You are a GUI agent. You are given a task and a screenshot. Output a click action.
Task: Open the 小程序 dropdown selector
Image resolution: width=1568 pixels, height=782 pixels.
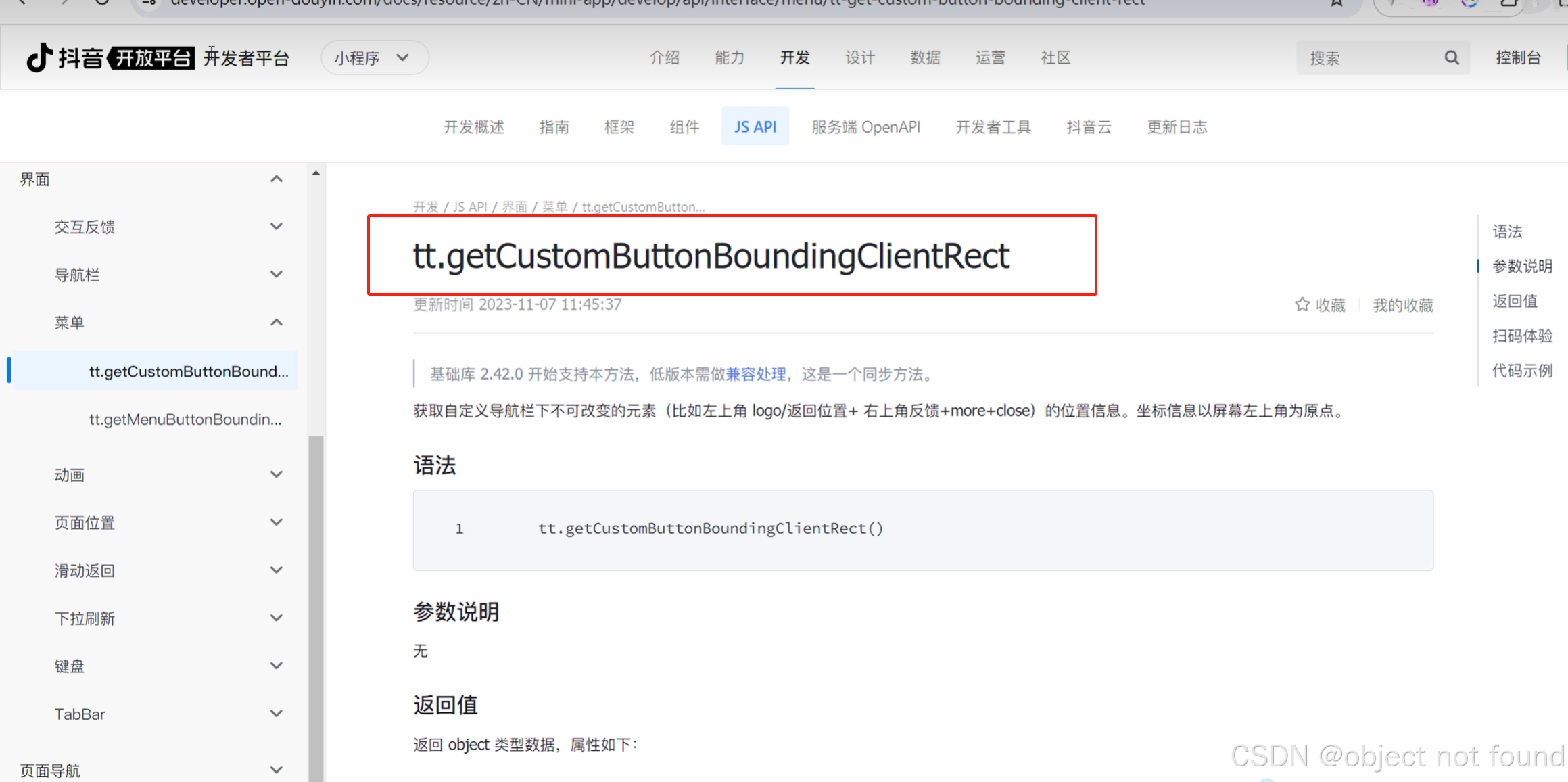click(374, 58)
